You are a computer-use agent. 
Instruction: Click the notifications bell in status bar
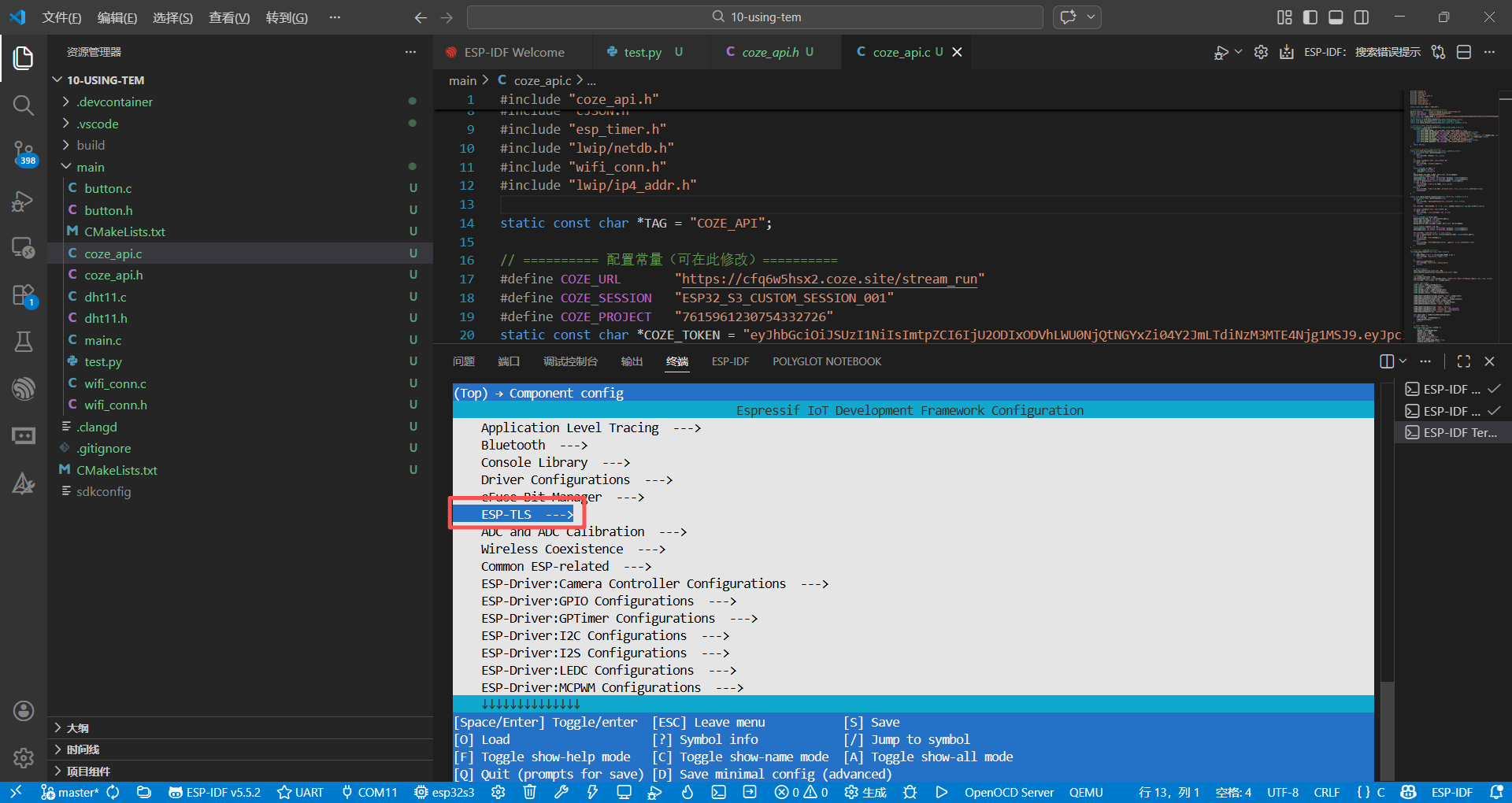pyautogui.click(x=1496, y=792)
